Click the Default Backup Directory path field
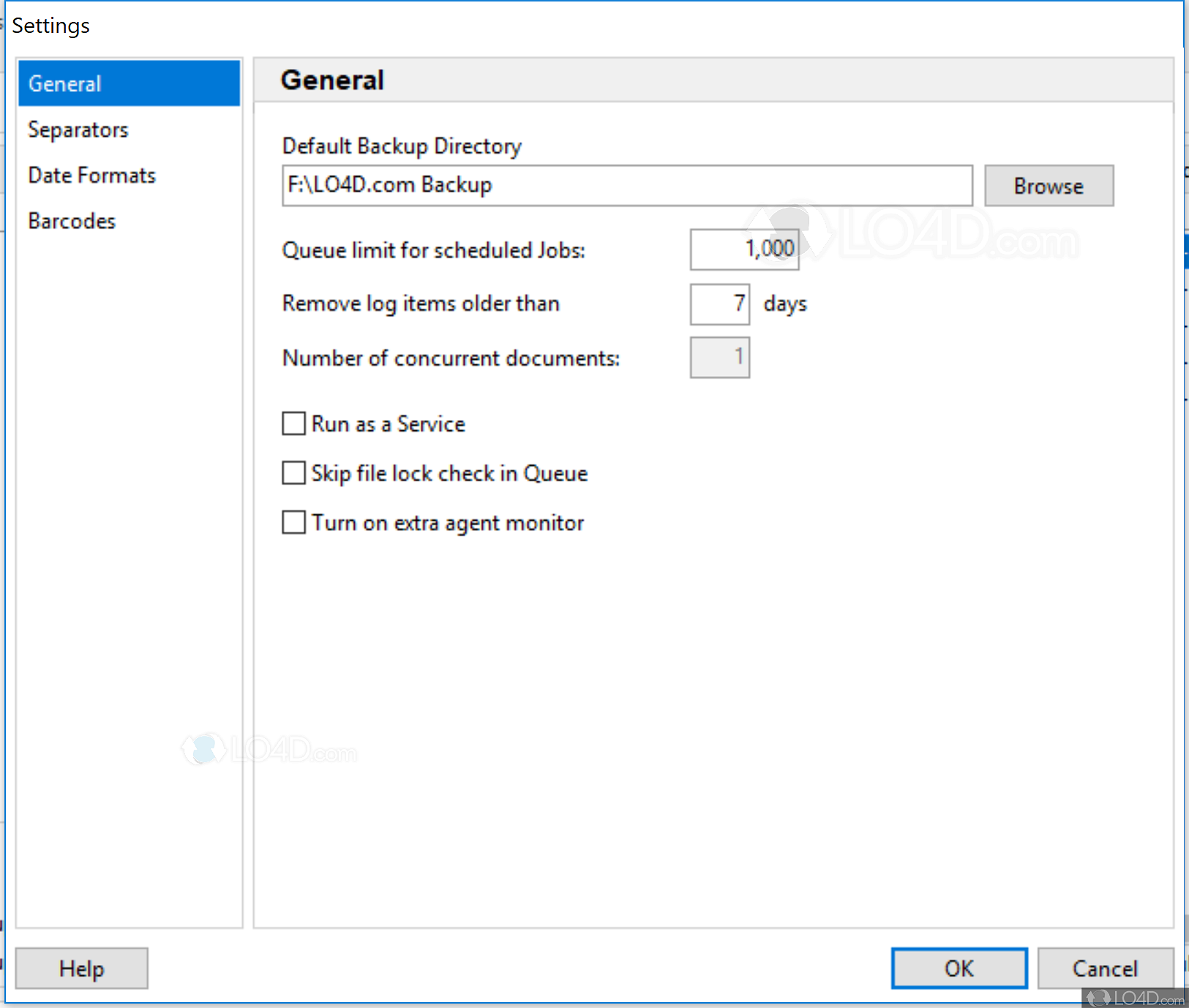Screen dimensions: 1189x1008 pyautogui.click(x=626, y=185)
